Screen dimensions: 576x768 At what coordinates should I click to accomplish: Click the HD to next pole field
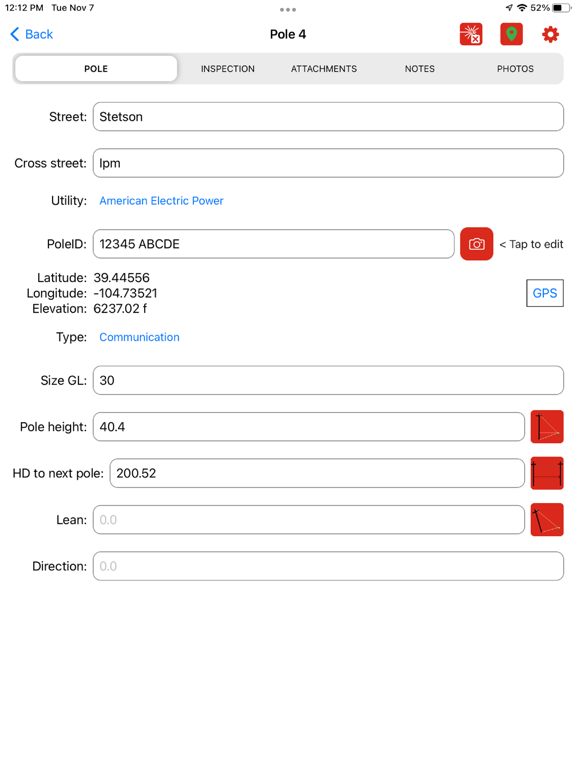[317, 473]
